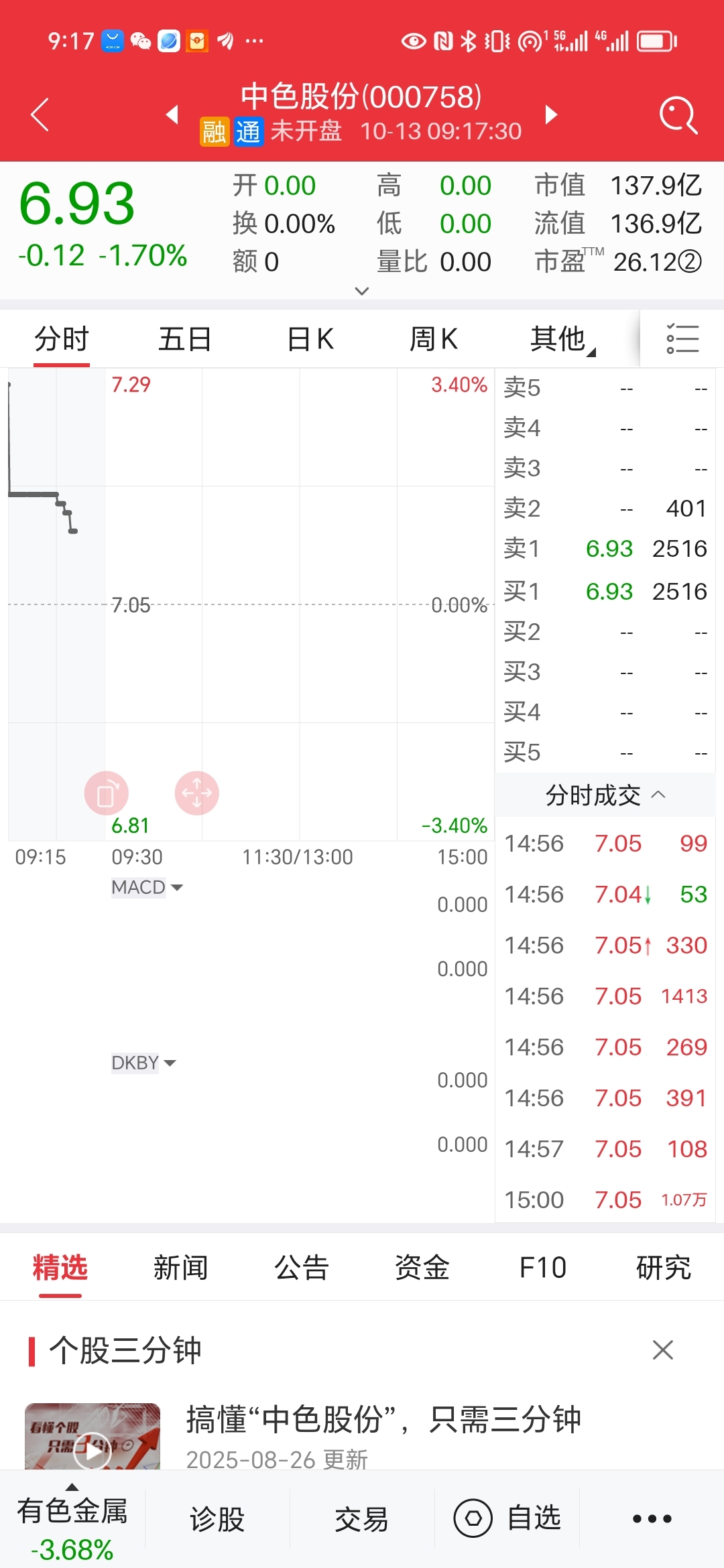The image size is (724, 1568).
Task: Add stock to 自选 watchlist
Action: point(508,1518)
